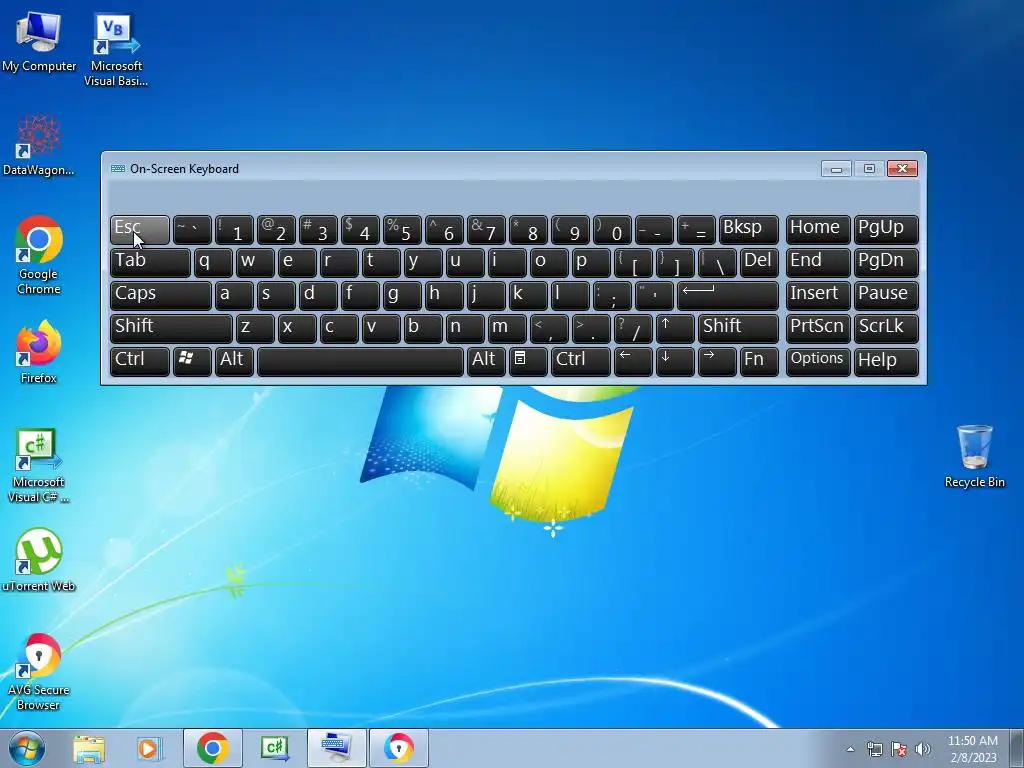The width and height of the screenshot is (1024, 768).
Task: Click the Tab key
Action: click(x=150, y=263)
